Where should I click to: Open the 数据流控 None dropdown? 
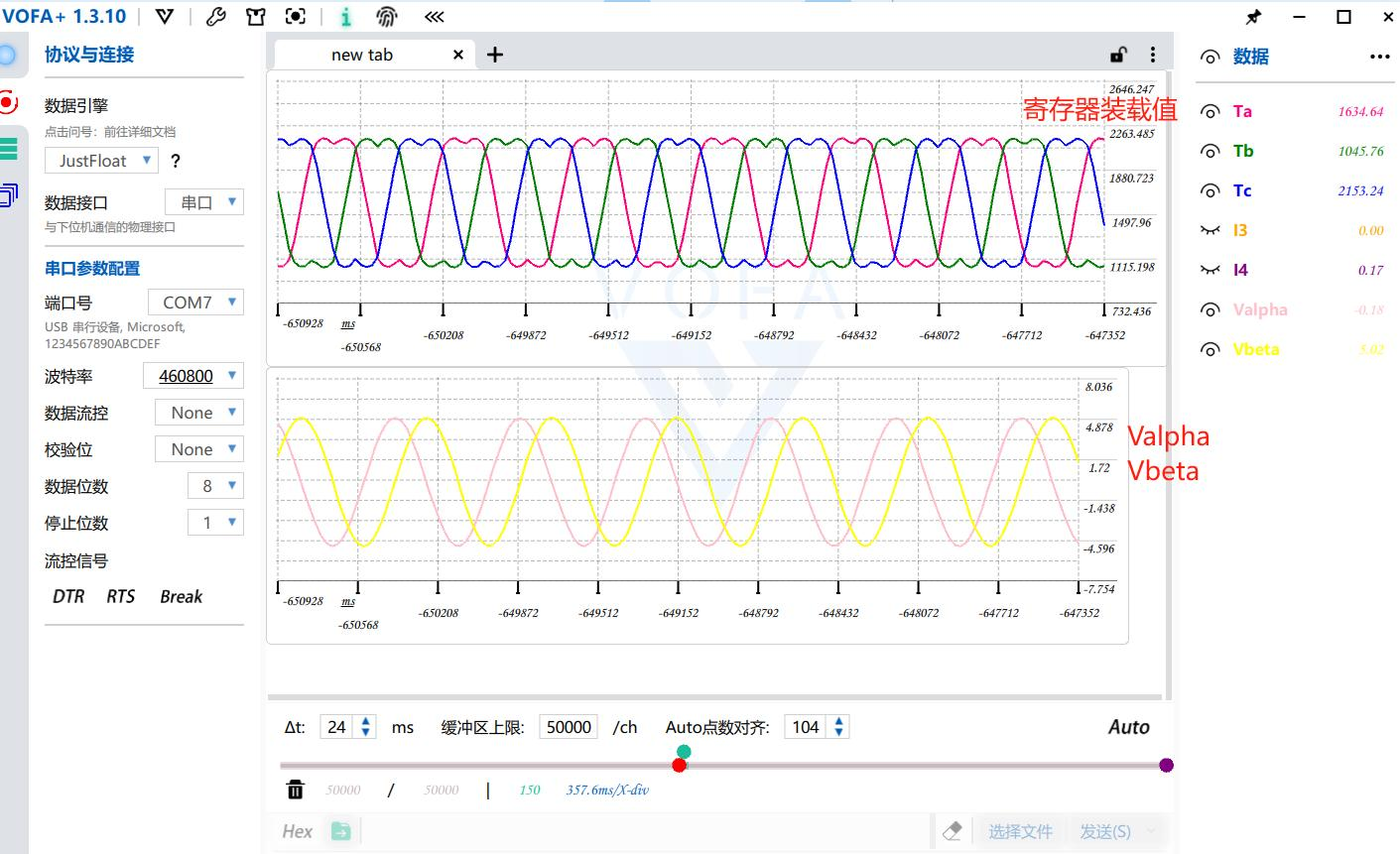click(199, 413)
